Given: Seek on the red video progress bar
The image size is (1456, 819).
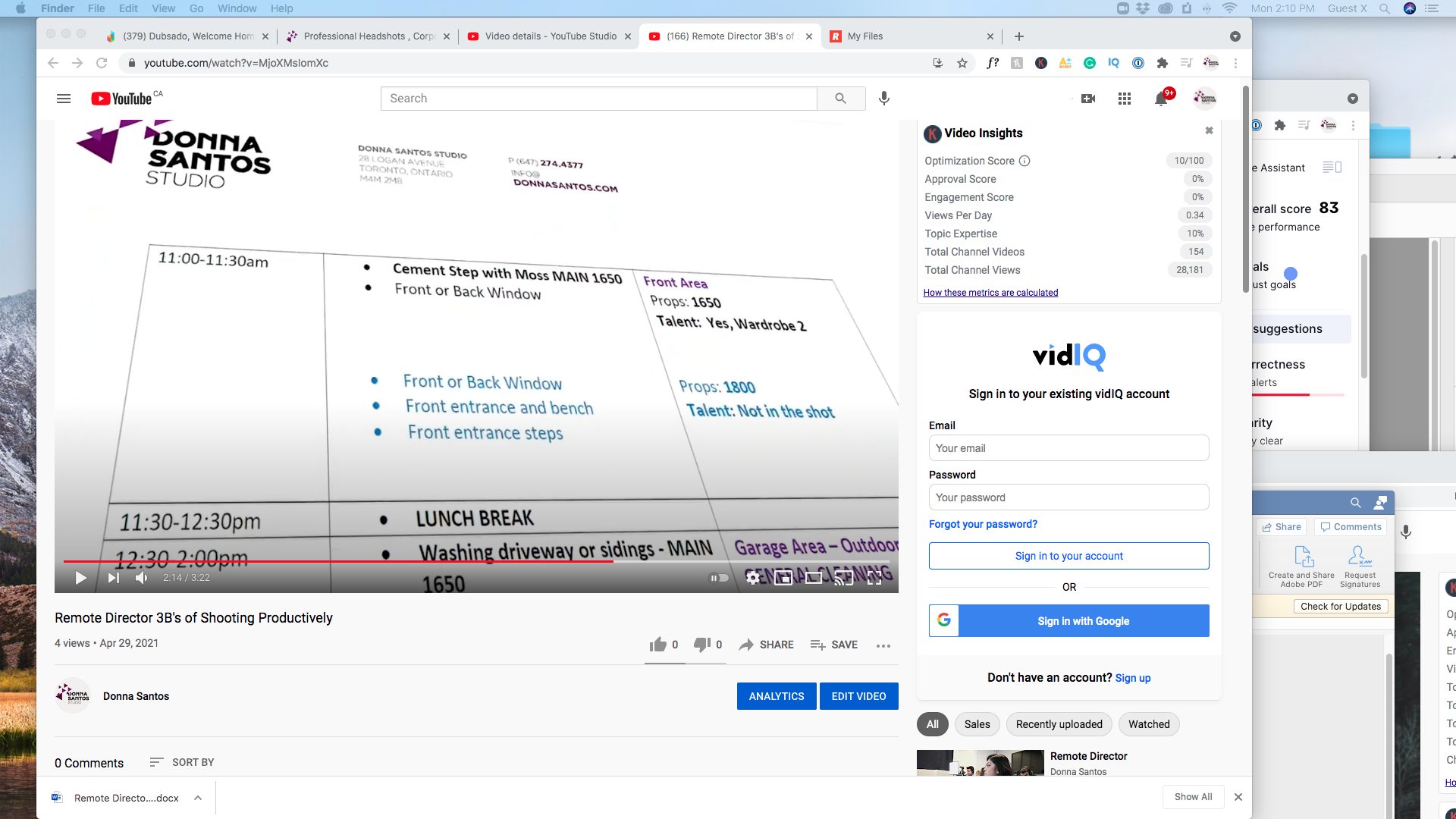Looking at the screenshot, I should pyautogui.click(x=476, y=561).
